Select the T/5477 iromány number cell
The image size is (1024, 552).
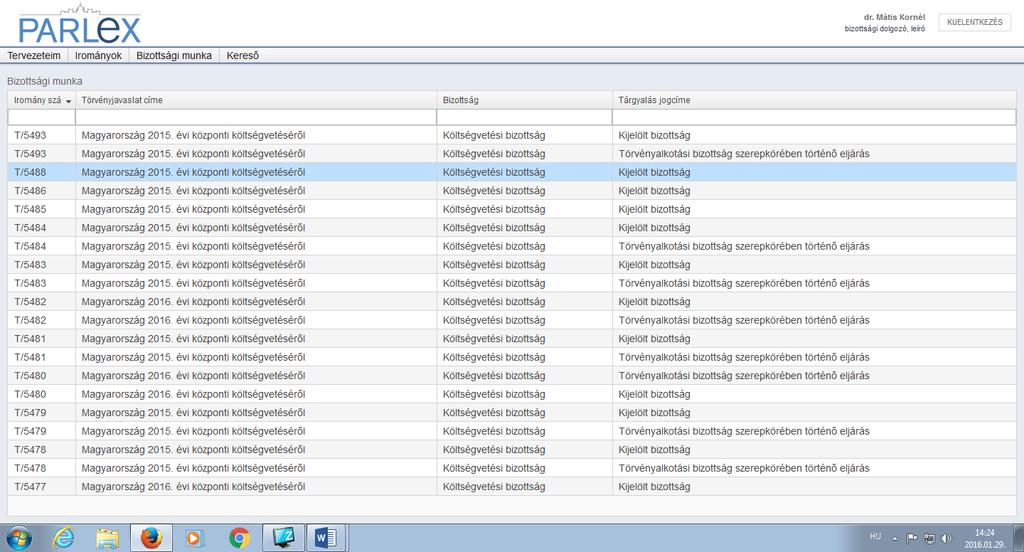coord(42,487)
